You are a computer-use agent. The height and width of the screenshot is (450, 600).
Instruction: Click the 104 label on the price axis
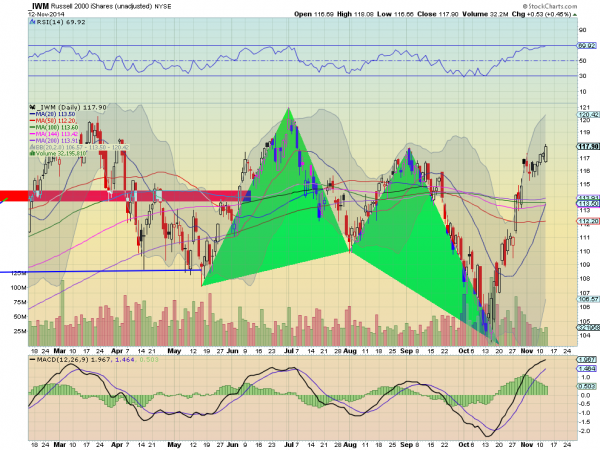tap(584, 336)
